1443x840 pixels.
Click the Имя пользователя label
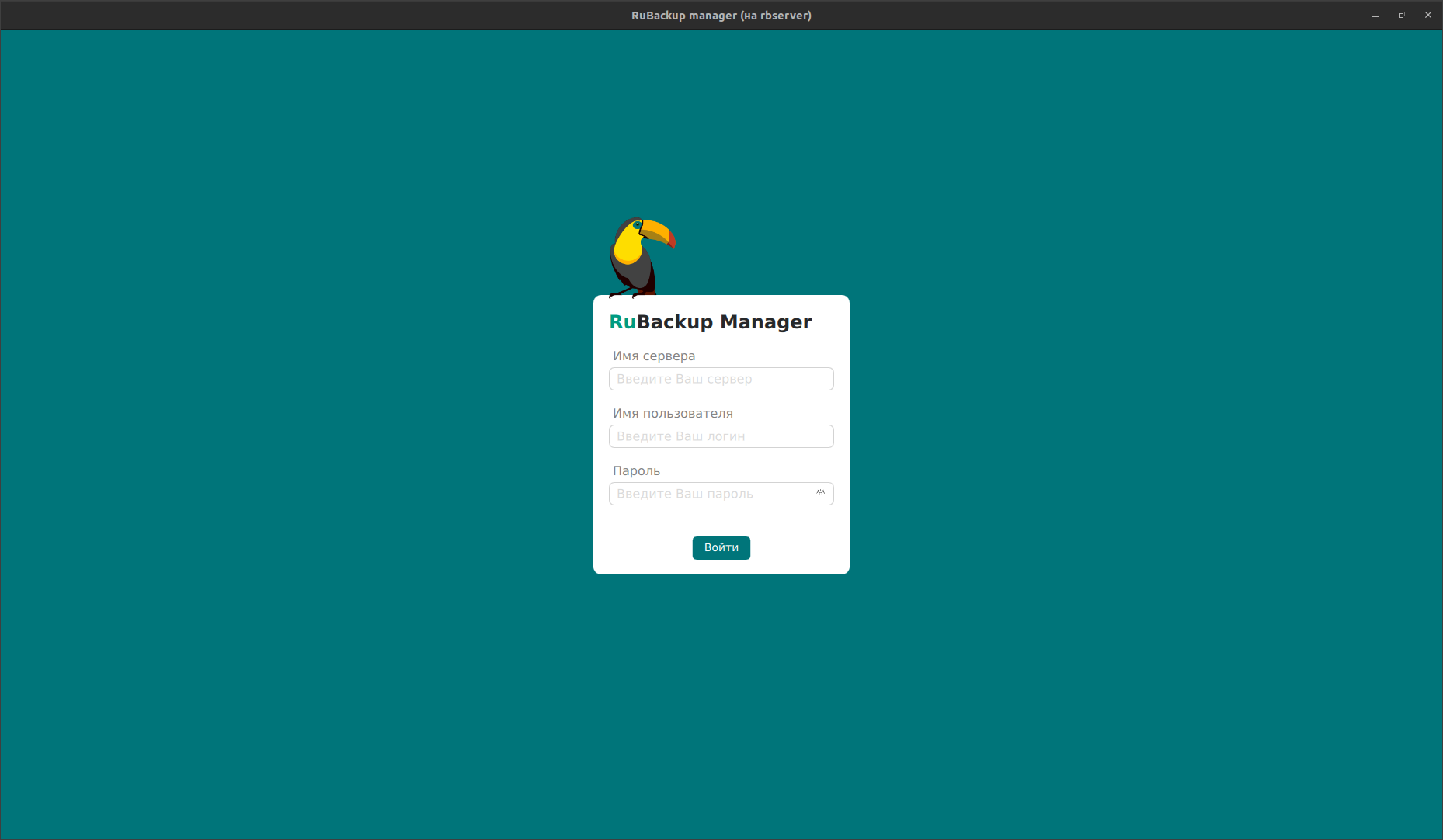point(673,414)
